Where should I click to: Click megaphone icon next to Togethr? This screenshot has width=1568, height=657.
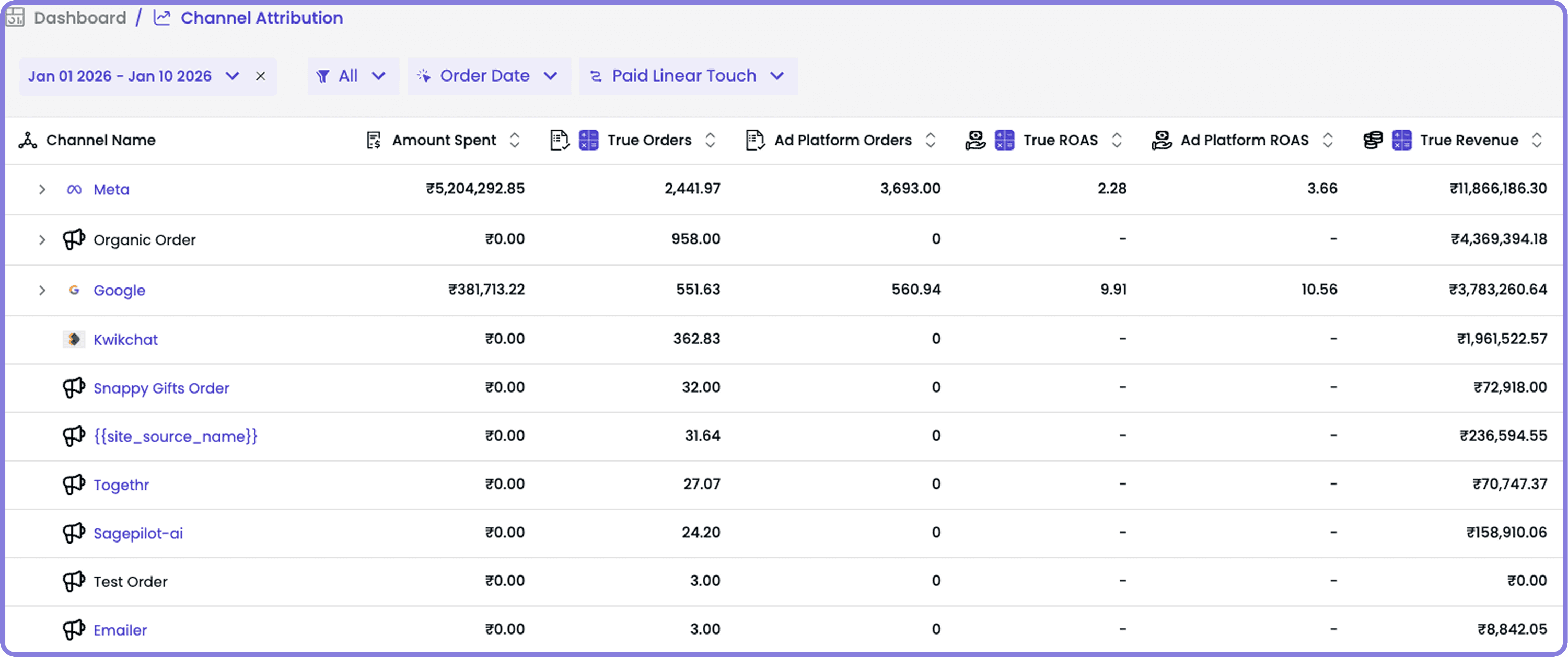[74, 485]
